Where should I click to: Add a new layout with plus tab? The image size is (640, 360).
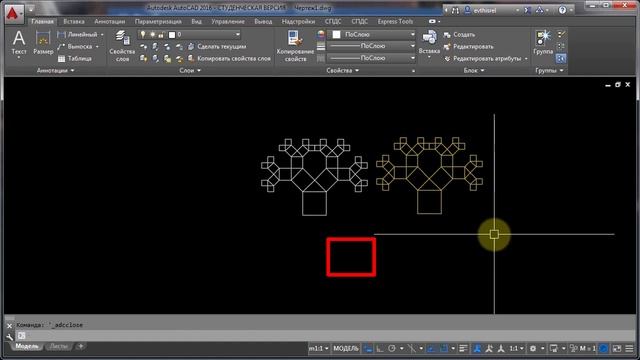tap(80, 347)
